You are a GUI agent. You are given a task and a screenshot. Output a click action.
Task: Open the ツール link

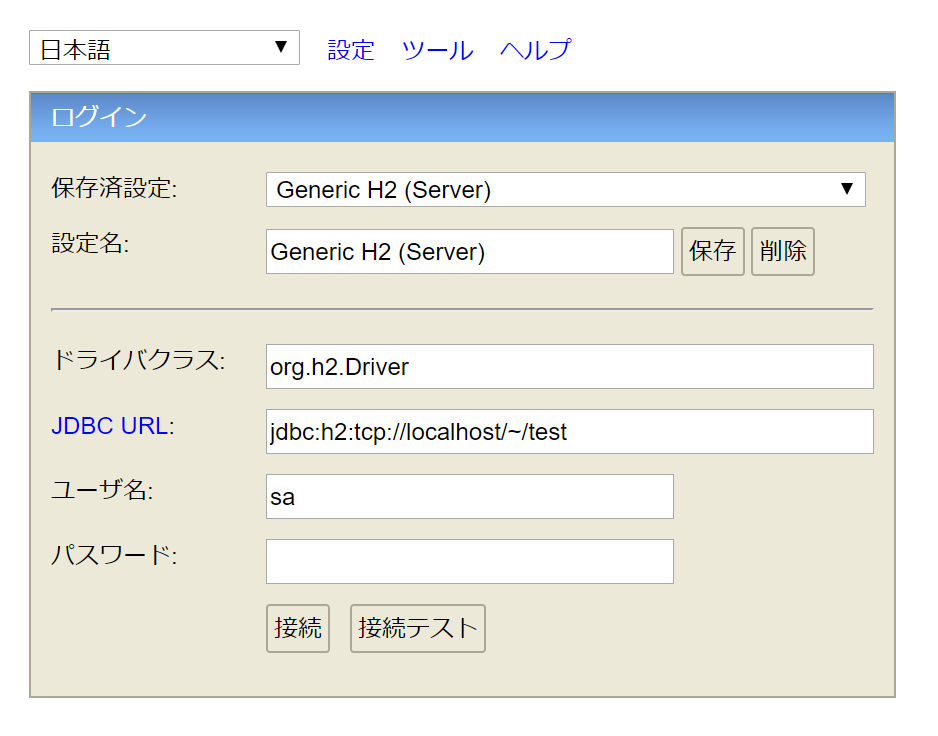[x=437, y=50]
